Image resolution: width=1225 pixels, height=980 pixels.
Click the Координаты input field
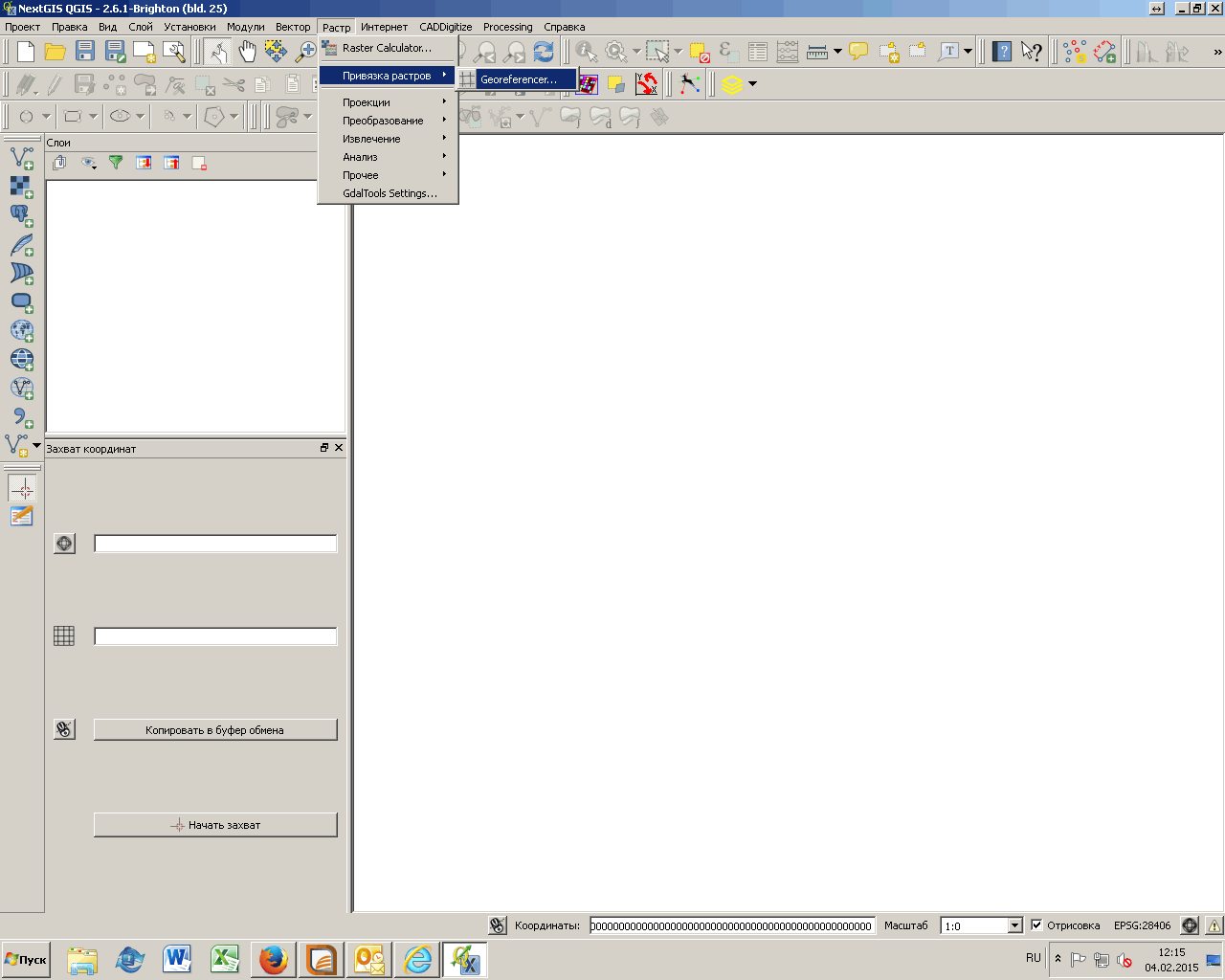pyautogui.click(x=731, y=925)
